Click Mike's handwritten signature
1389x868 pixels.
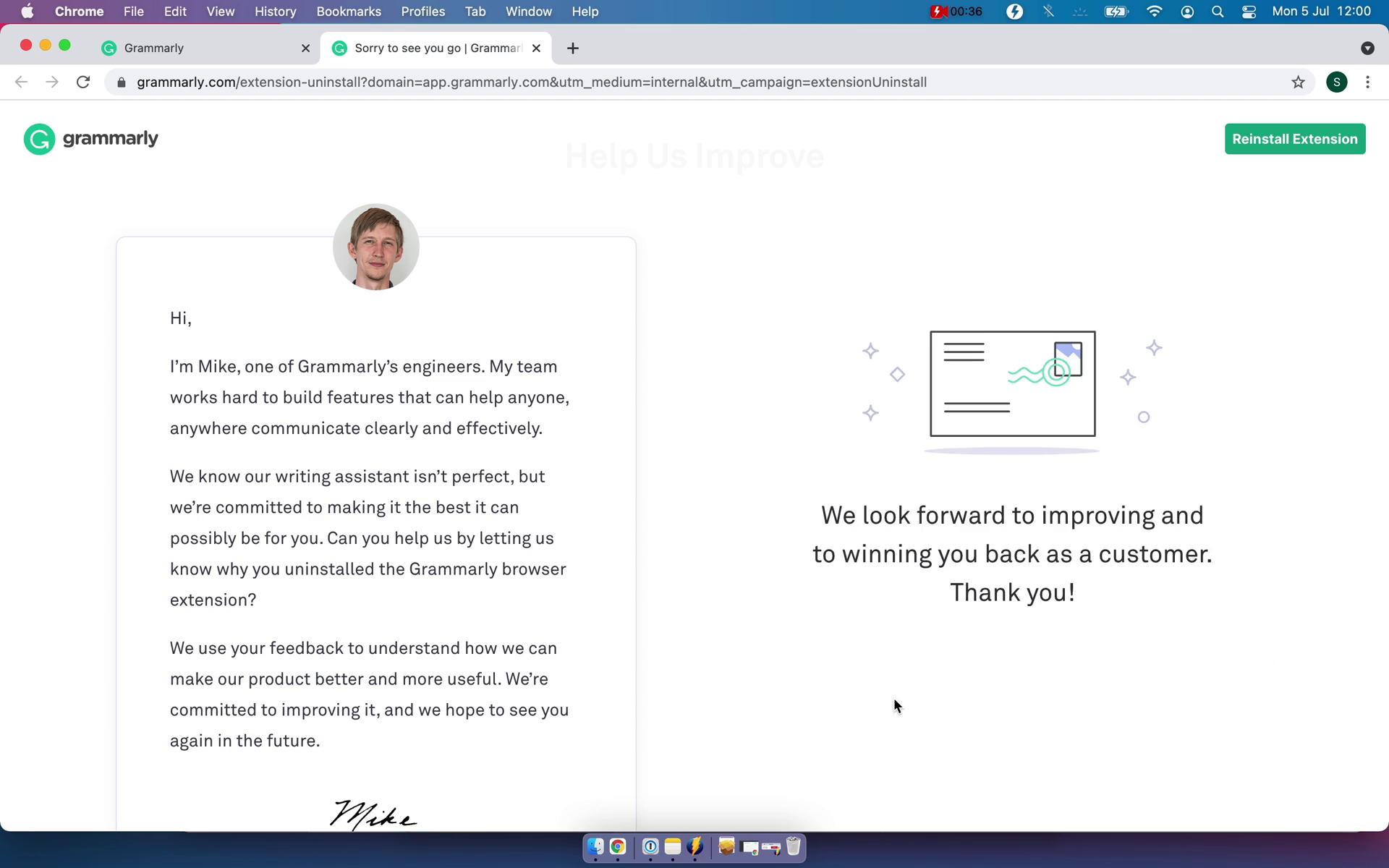[373, 814]
